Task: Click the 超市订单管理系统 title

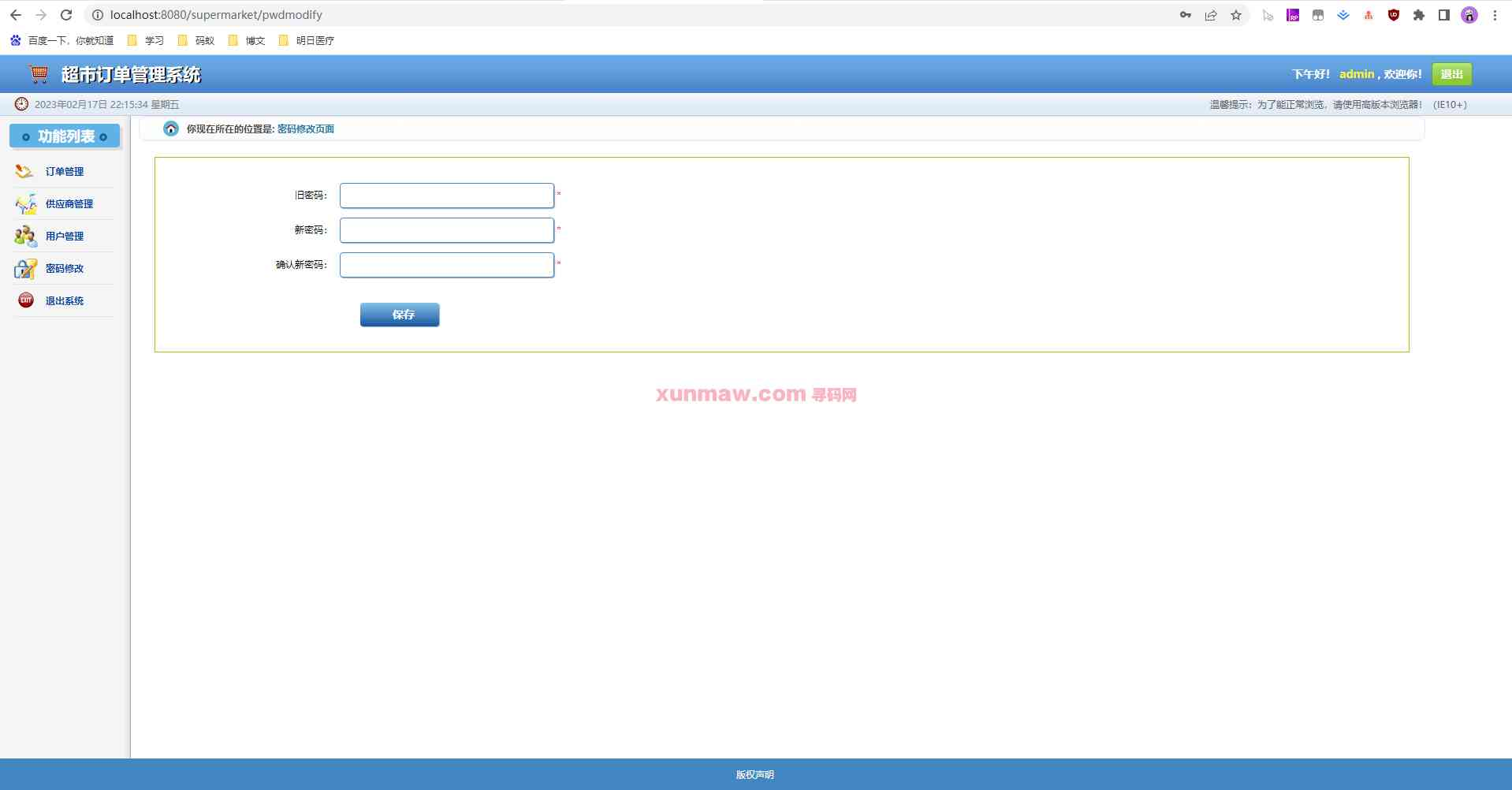Action: [131, 75]
